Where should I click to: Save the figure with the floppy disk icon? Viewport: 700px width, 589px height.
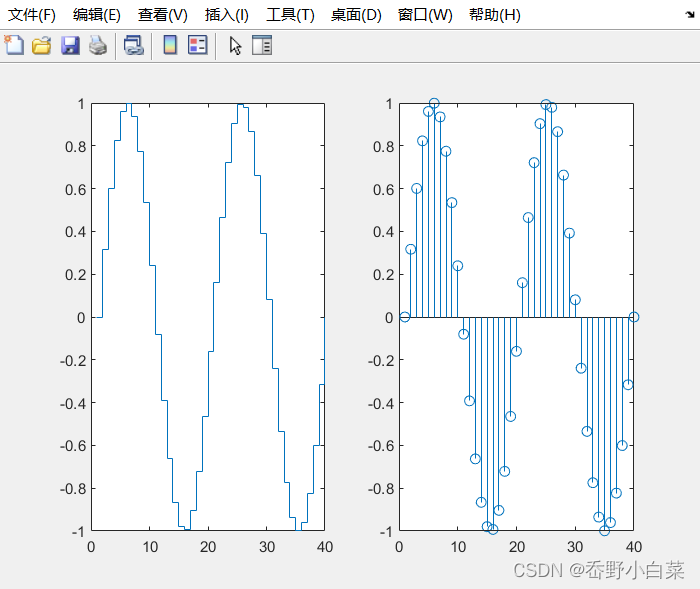(x=70, y=46)
